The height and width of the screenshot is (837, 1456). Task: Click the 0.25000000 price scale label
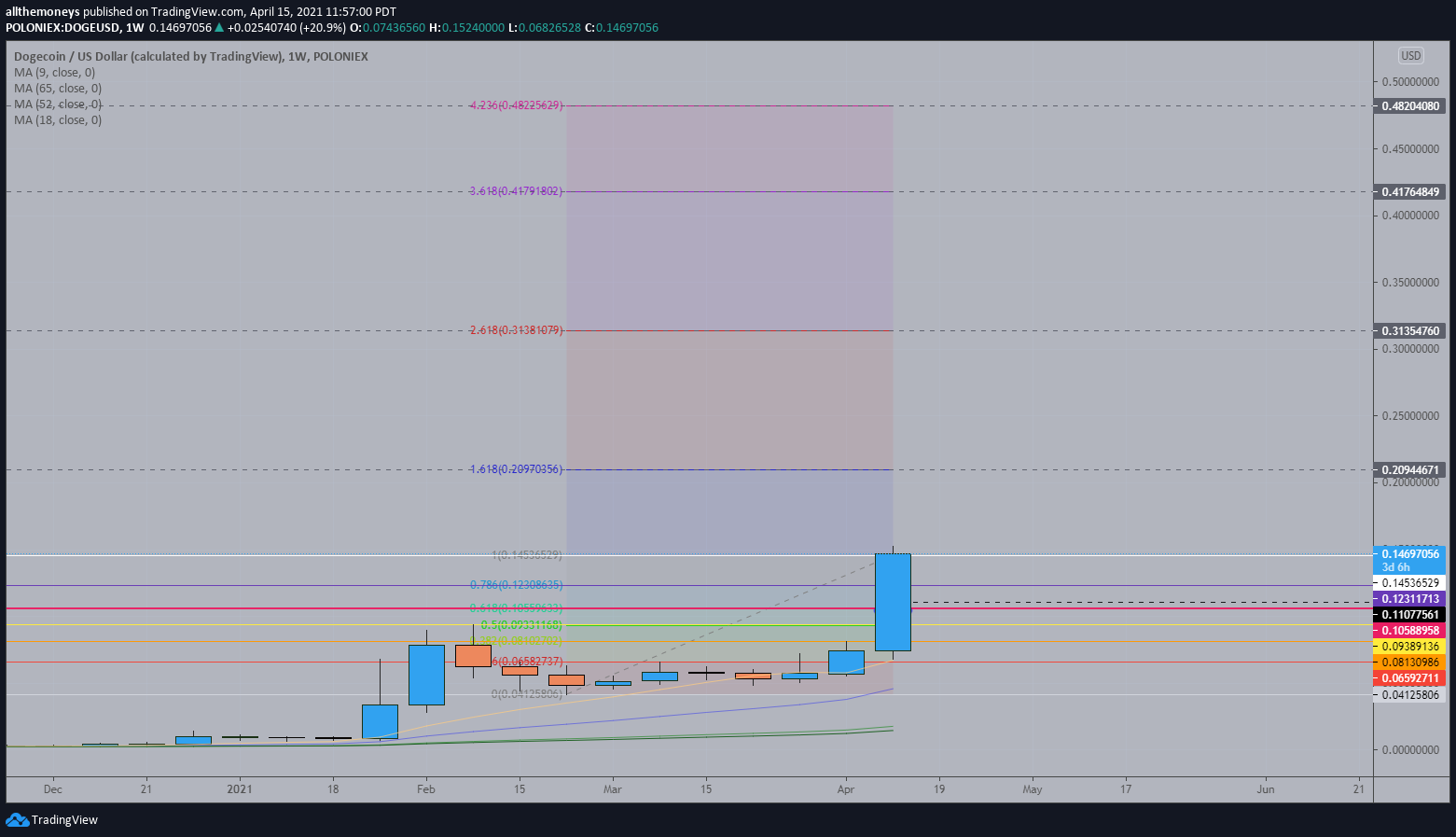[x=1410, y=416]
